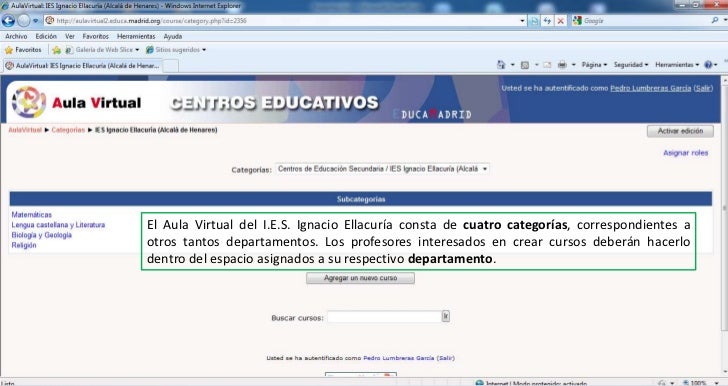Stop loading with the red X icon
Viewport: 728px width, 386px height.
point(560,21)
